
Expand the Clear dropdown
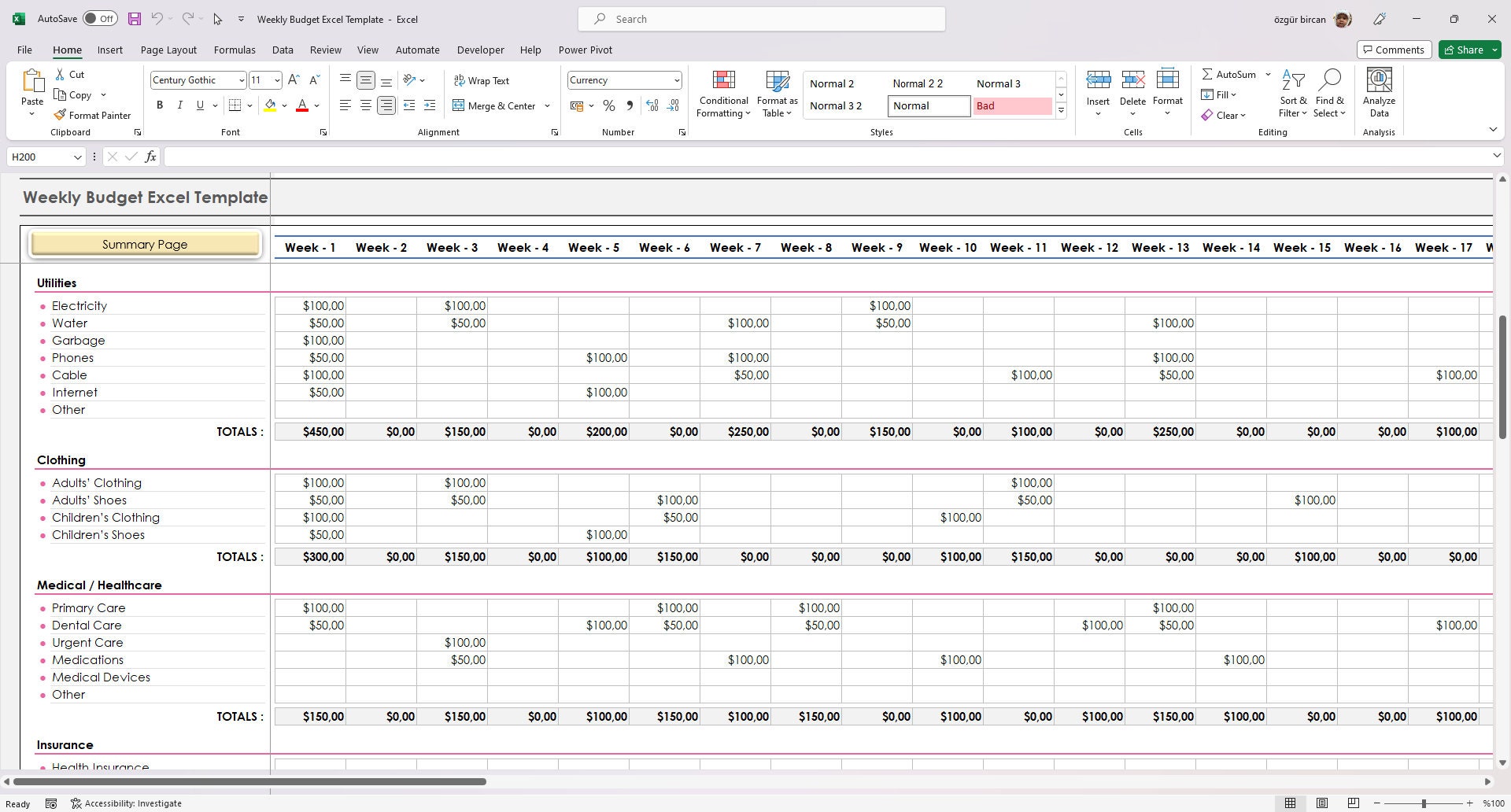(1242, 116)
